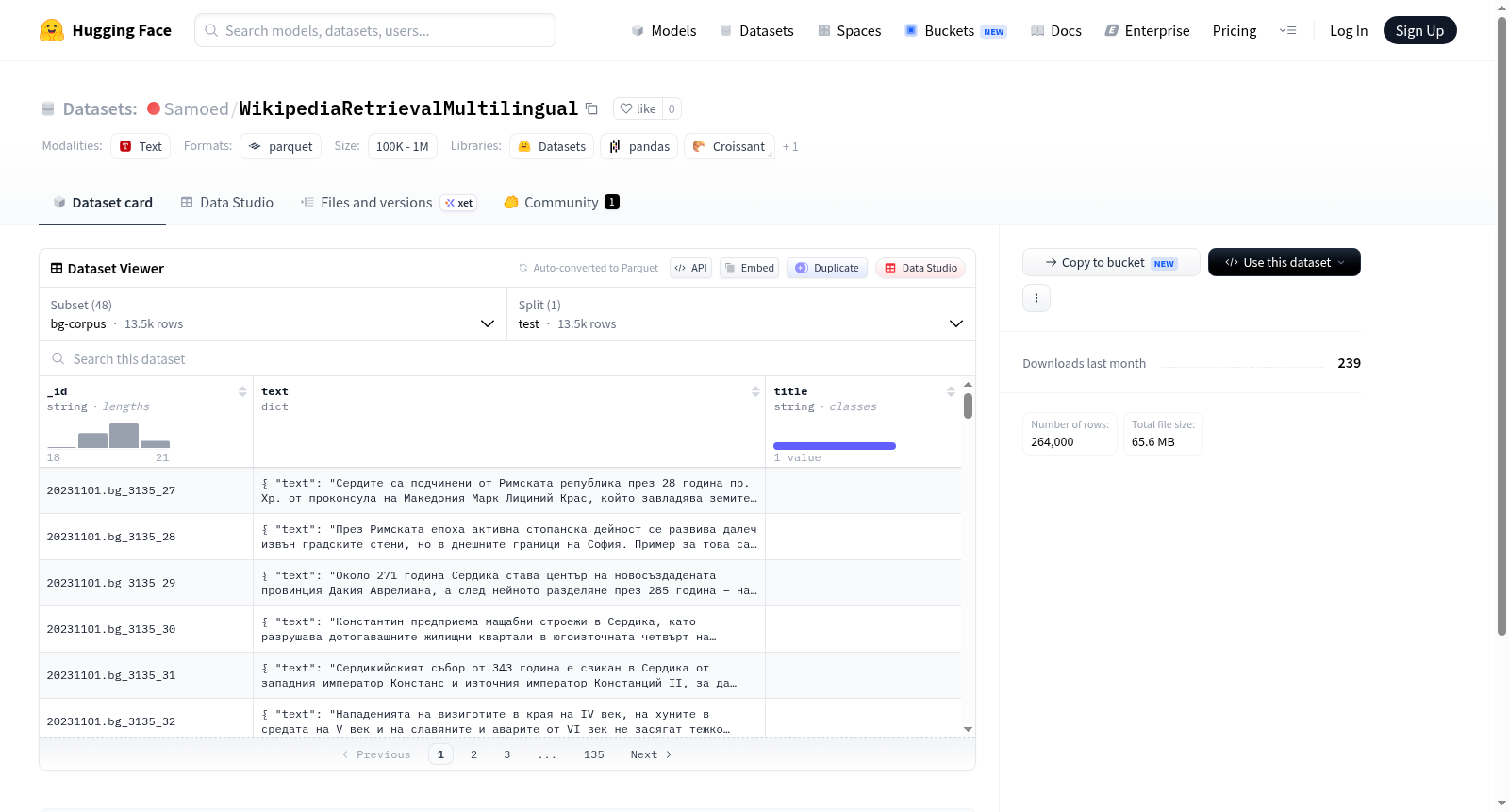1509x812 pixels.
Task: Click the 100K - 1M size tag
Action: pyautogui.click(x=402, y=146)
